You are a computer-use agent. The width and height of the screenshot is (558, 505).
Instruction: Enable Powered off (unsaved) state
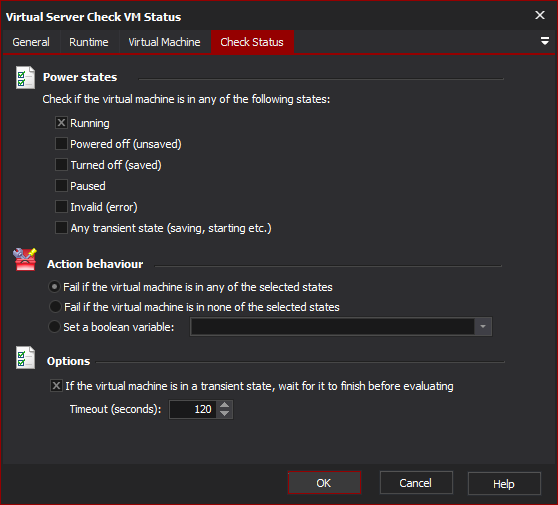tap(61, 144)
